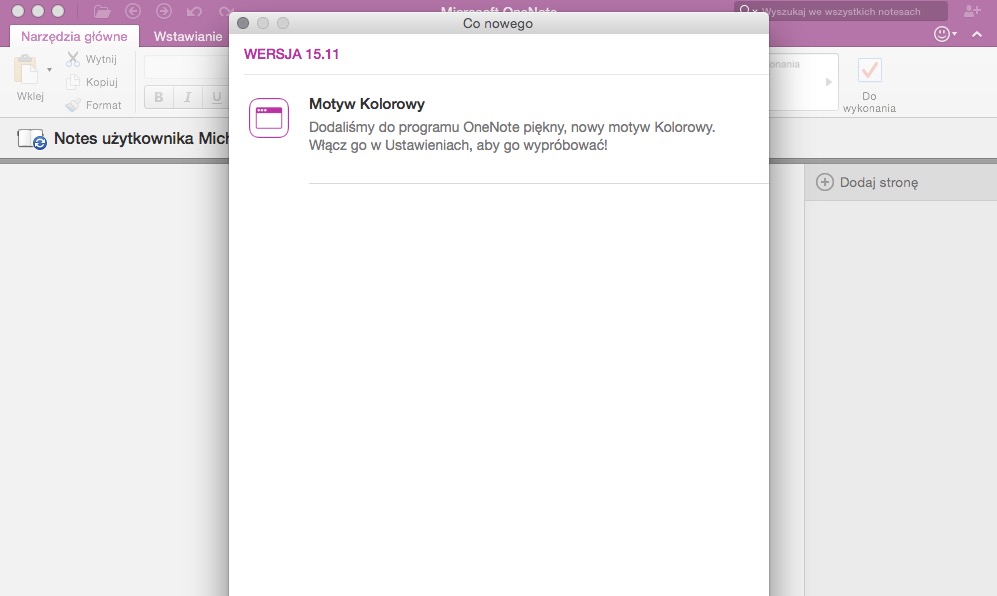Viewport: 997px width, 596px height.
Task: Click the undo arrow icon
Action: coord(195,12)
